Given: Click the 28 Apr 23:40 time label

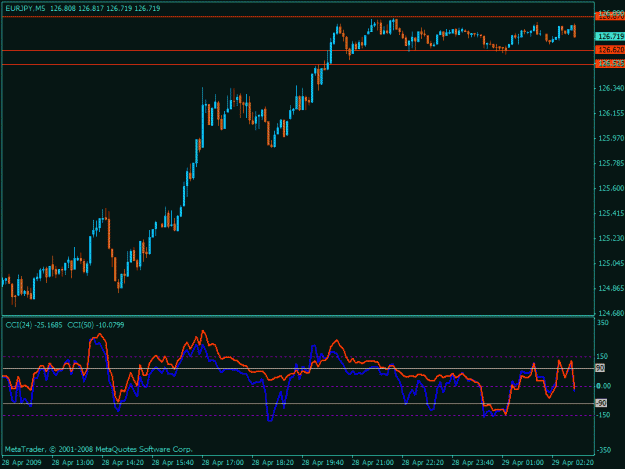Looking at the screenshot, I should 473,463.
